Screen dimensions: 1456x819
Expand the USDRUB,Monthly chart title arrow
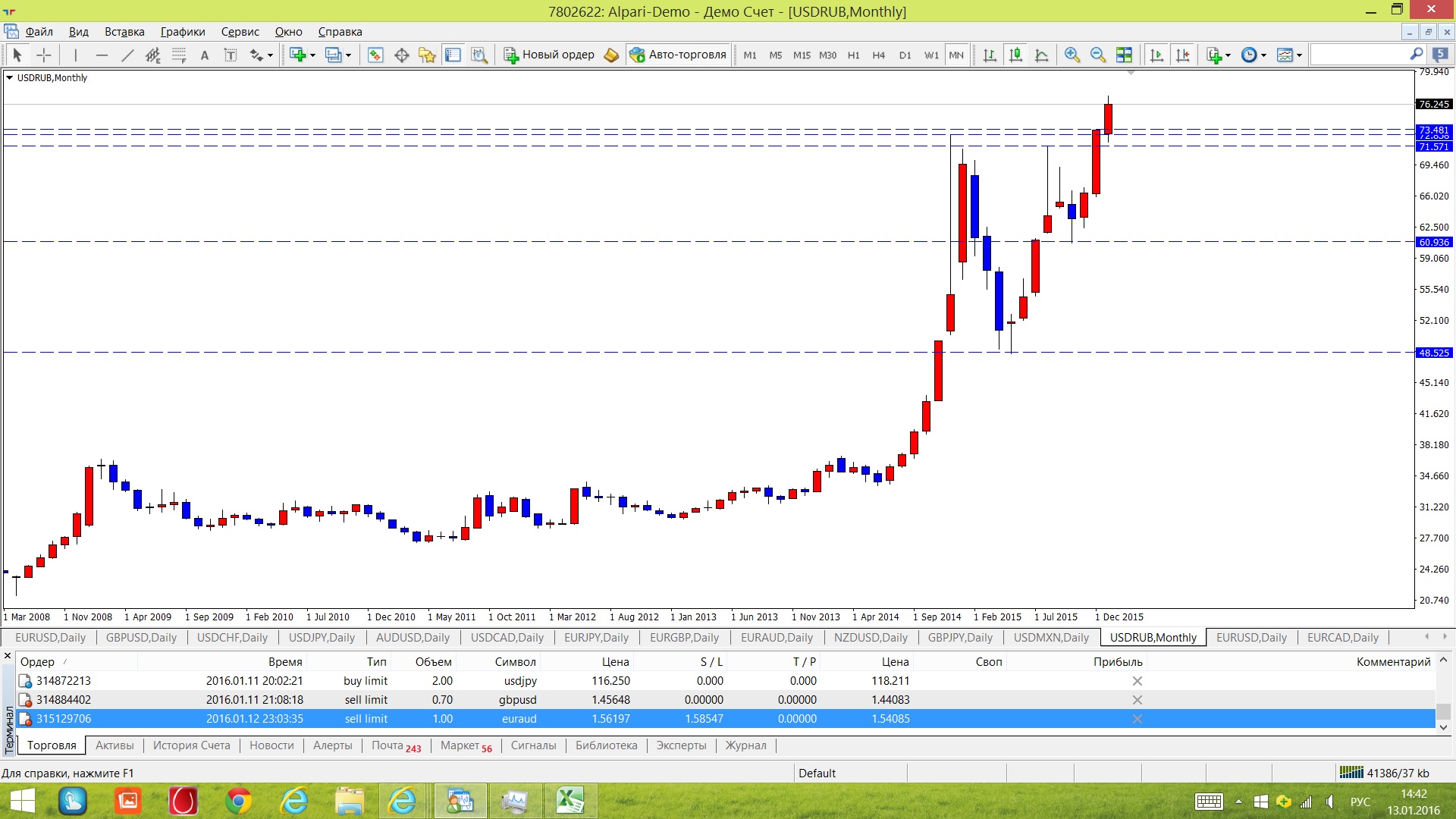(x=9, y=77)
